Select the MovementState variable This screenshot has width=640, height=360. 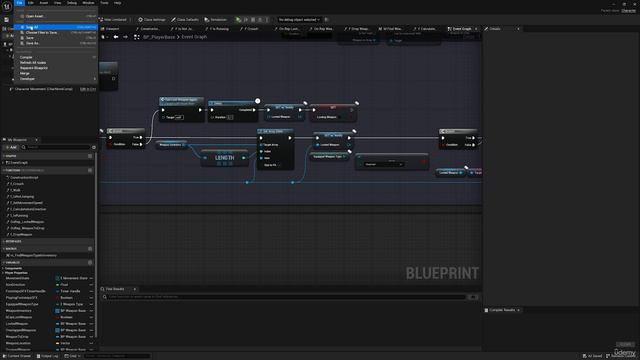pyautogui.click(x=18, y=278)
